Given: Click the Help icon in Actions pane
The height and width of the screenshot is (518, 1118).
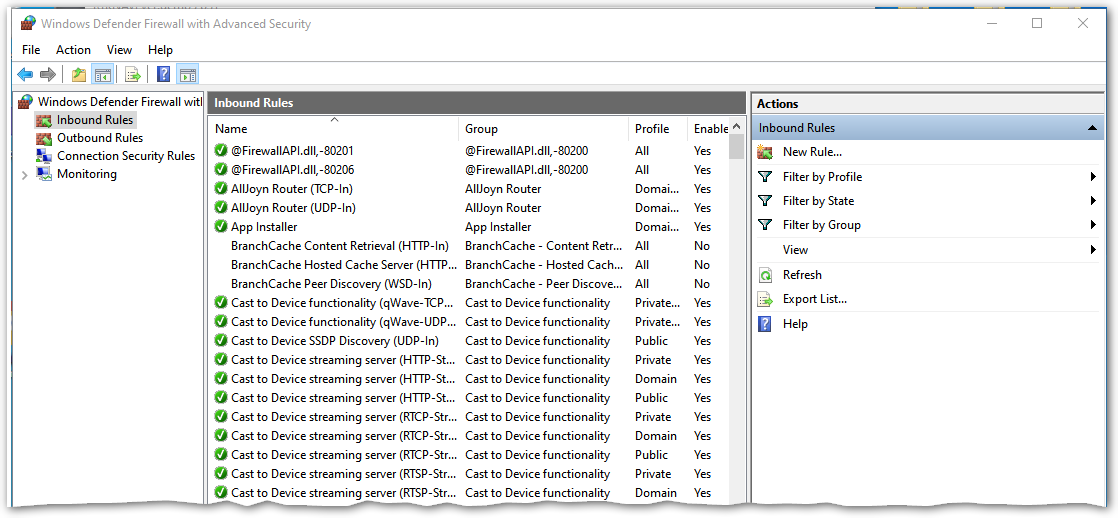Looking at the screenshot, I should [765, 324].
